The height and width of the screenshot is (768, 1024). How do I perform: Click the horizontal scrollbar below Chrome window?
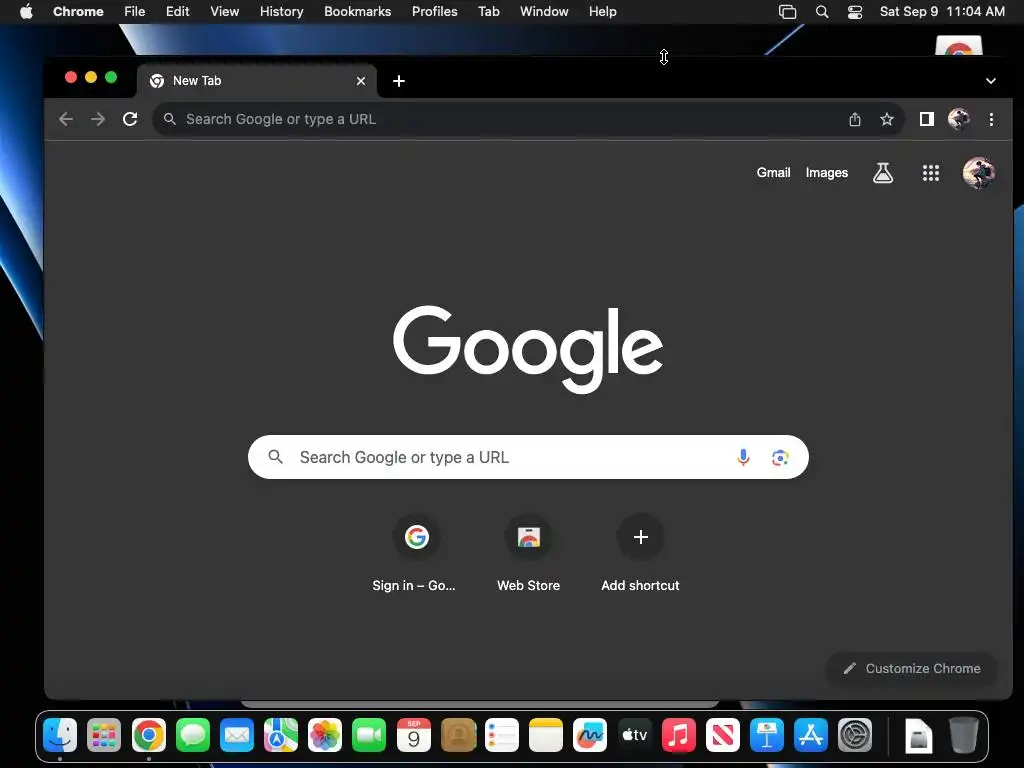480,704
